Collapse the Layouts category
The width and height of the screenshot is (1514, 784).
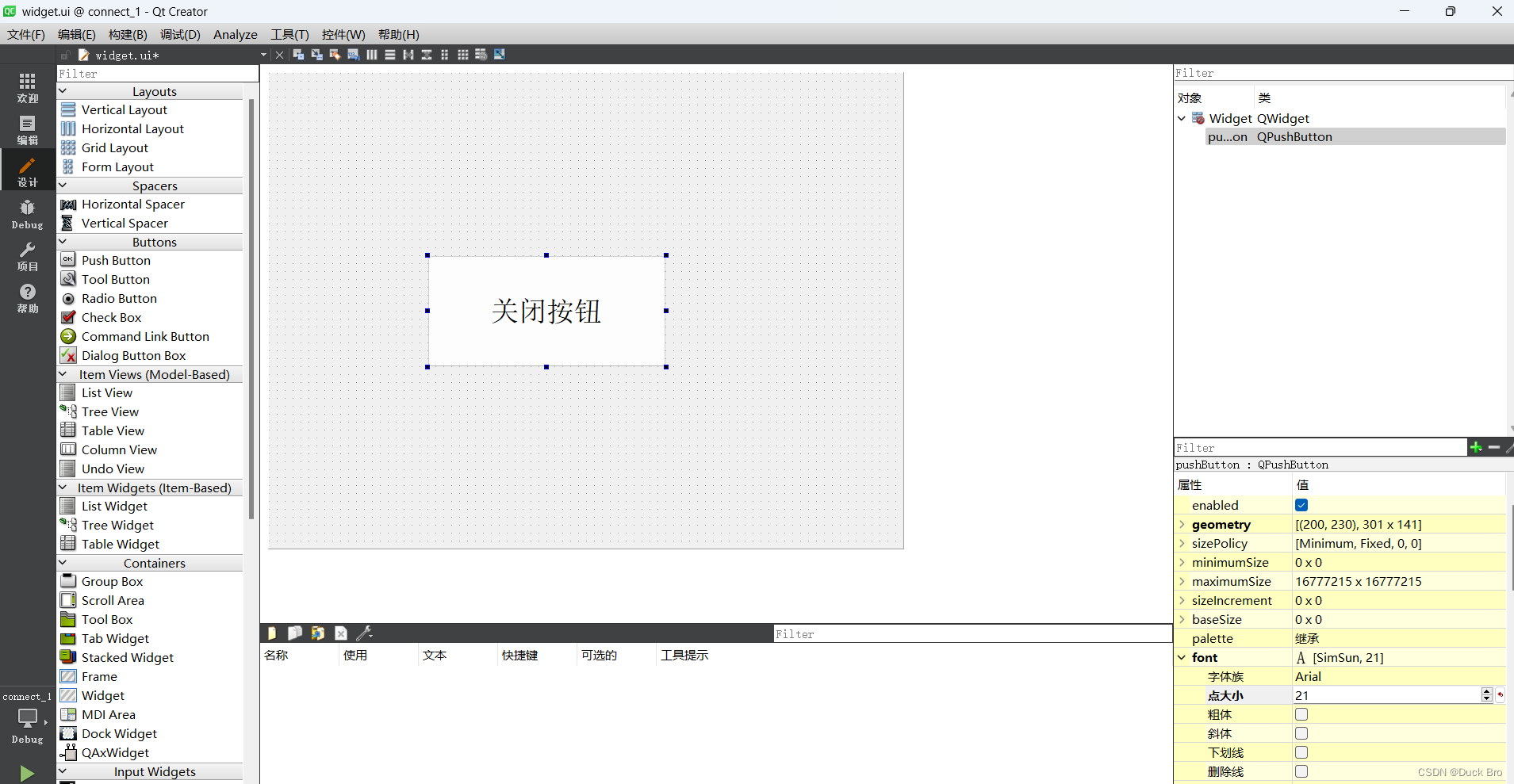(x=63, y=91)
